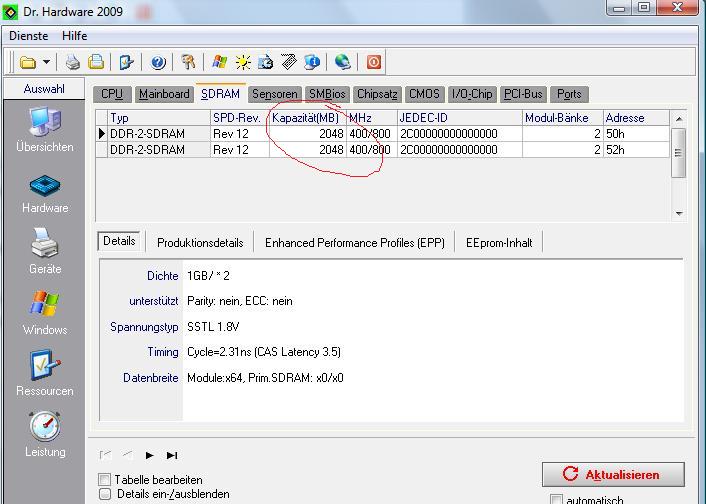Click the Typ column header
Screen dimensions: 706x504
coord(159,118)
